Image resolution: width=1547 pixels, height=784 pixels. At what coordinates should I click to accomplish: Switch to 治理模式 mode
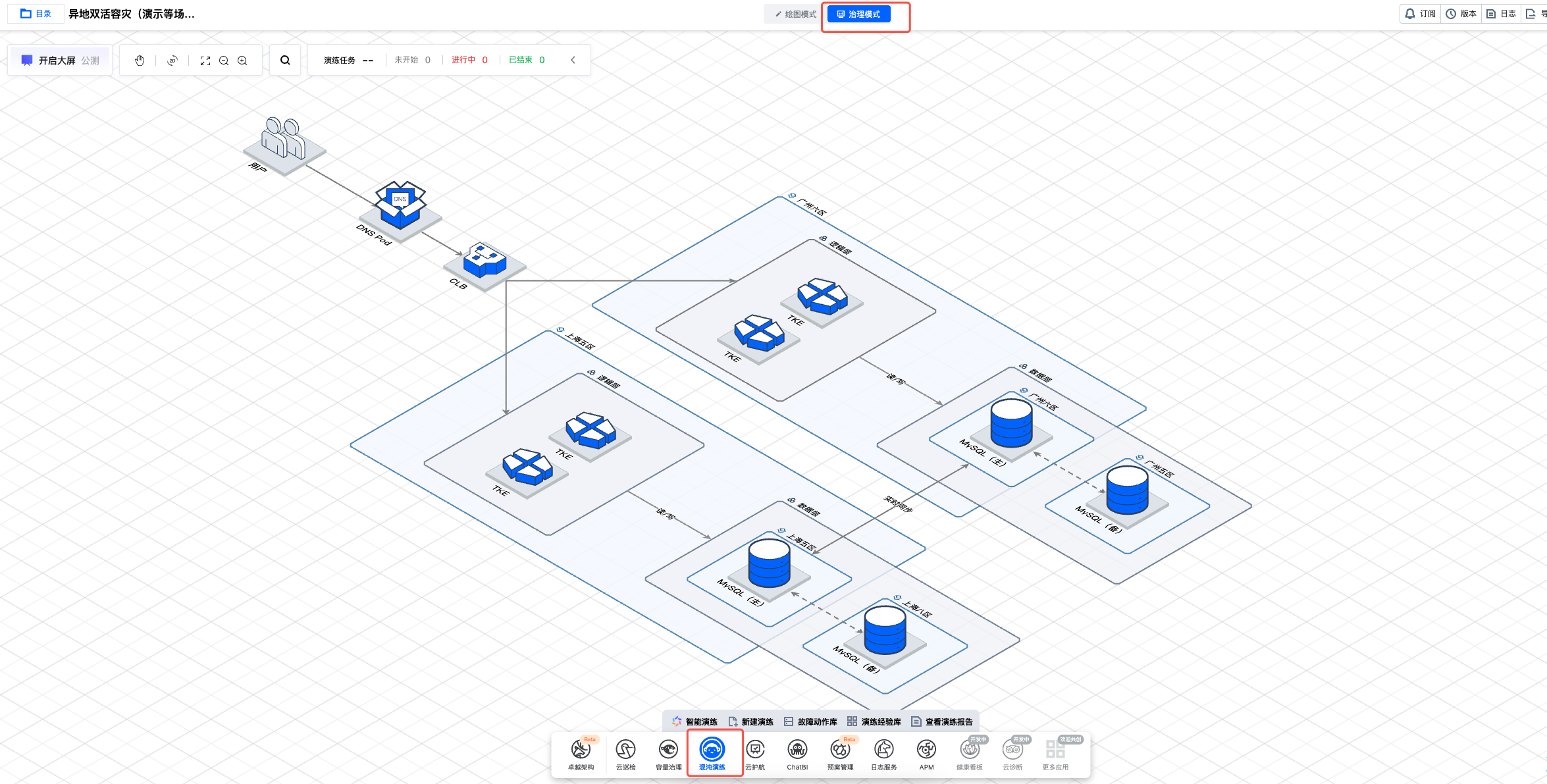click(858, 14)
